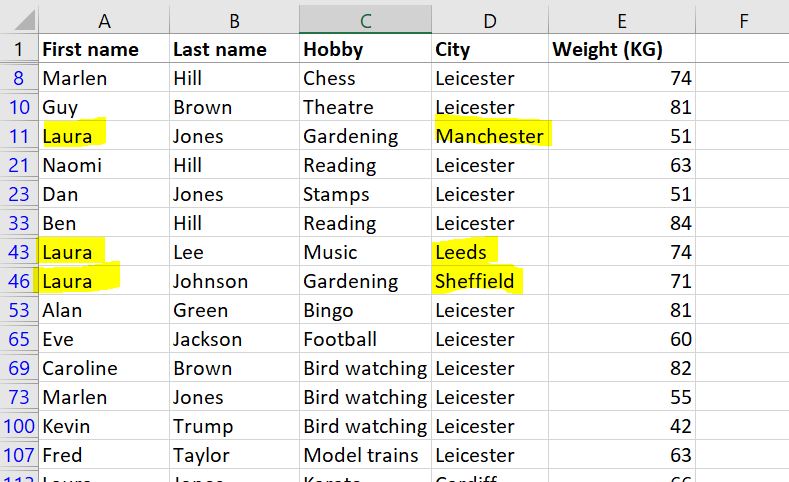789x482 pixels.
Task: Select column F header
Action: click(742, 20)
